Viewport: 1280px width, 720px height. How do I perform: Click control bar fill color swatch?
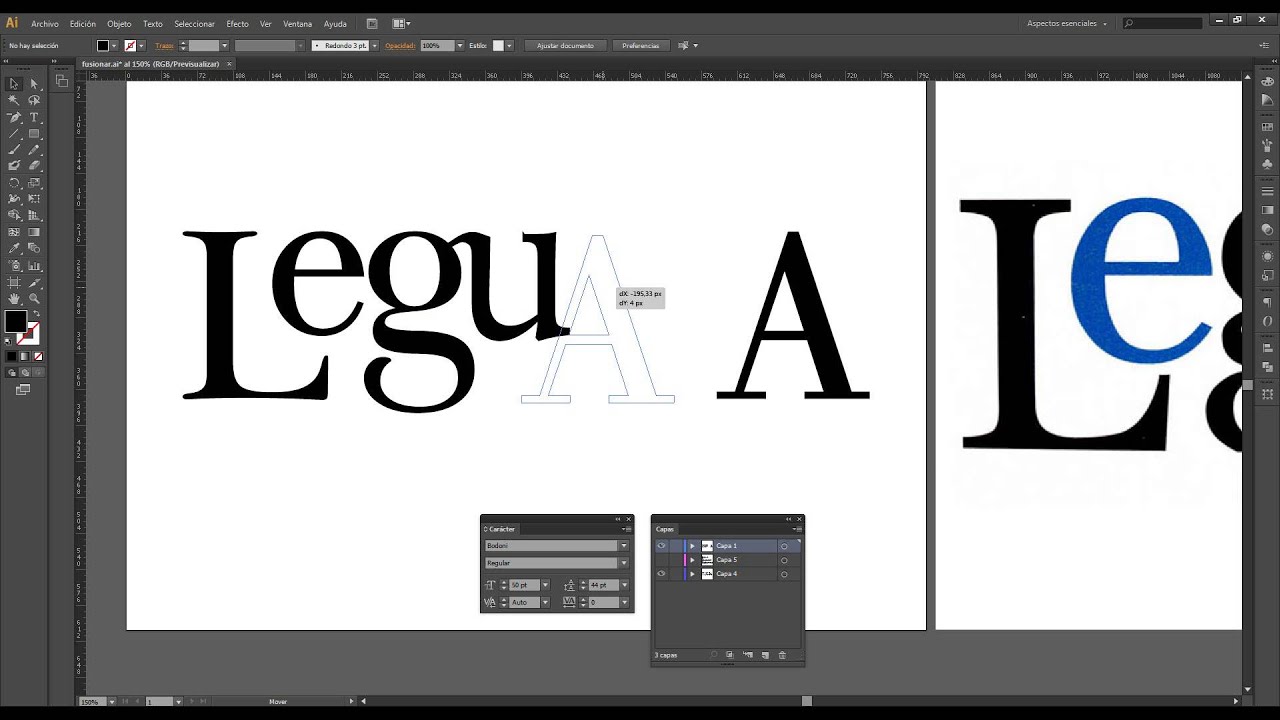(x=102, y=46)
